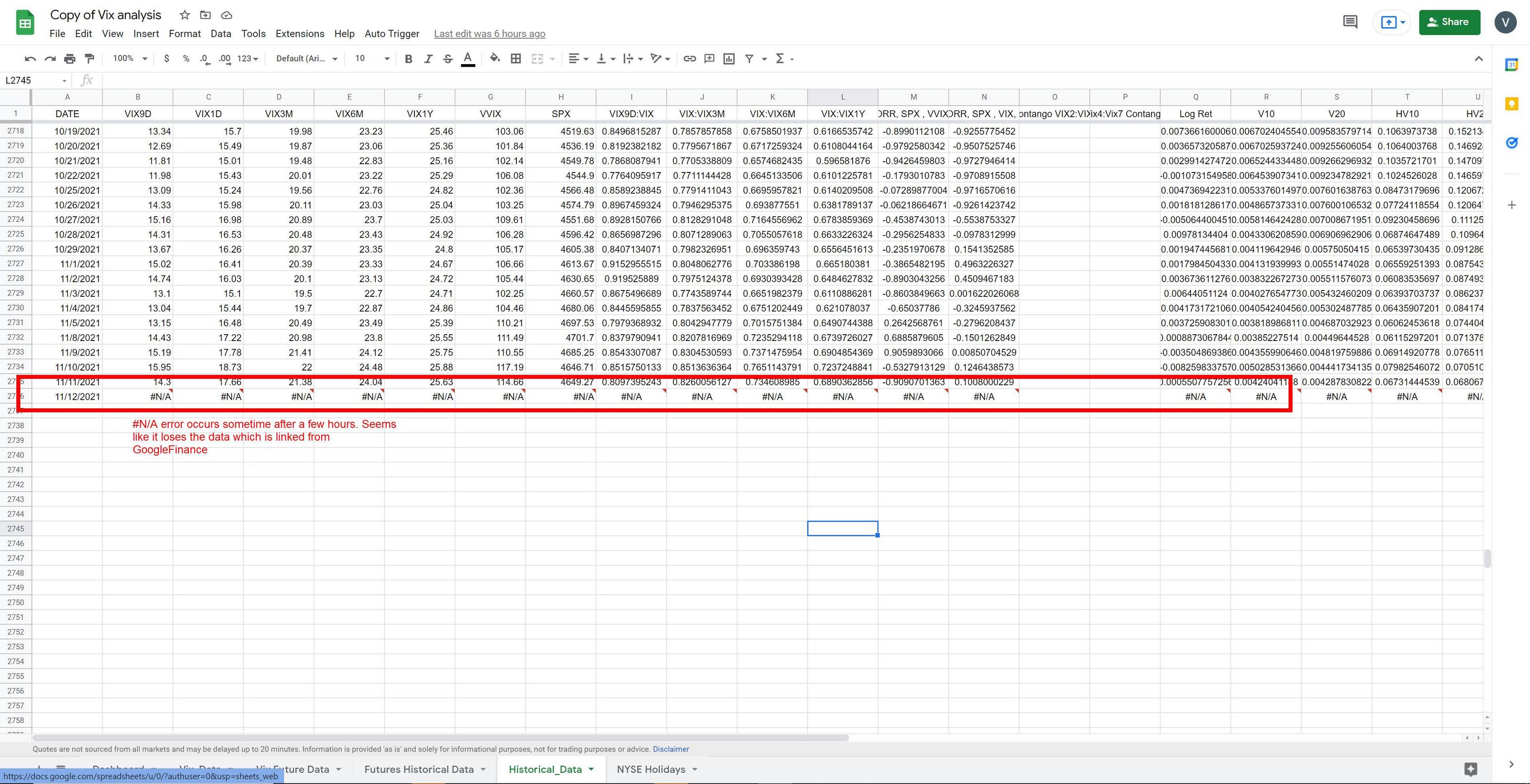Open the text color picker
Image resolution: width=1530 pixels, height=784 pixels.
click(468, 58)
